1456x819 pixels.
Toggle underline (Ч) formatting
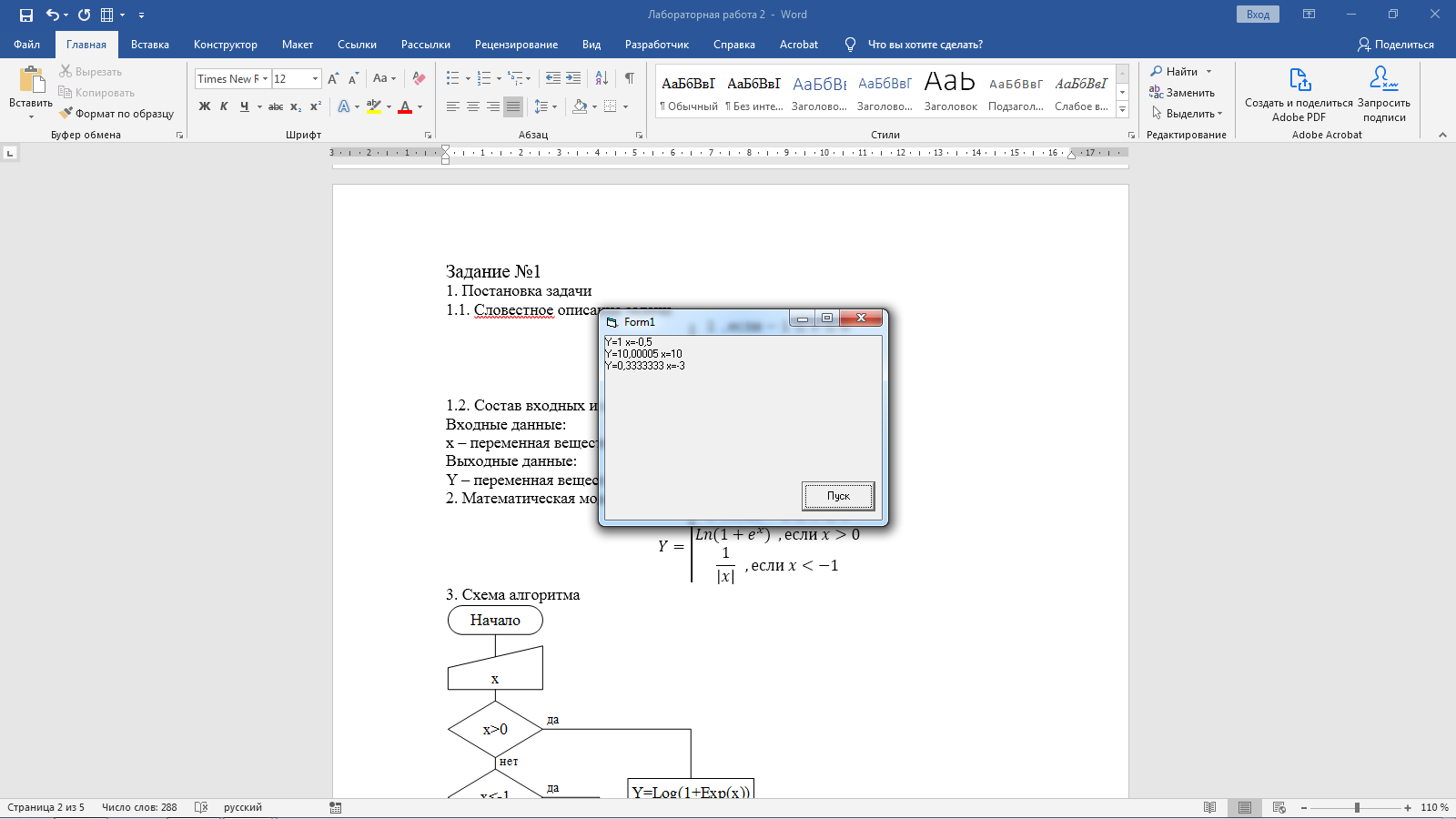click(244, 106)
